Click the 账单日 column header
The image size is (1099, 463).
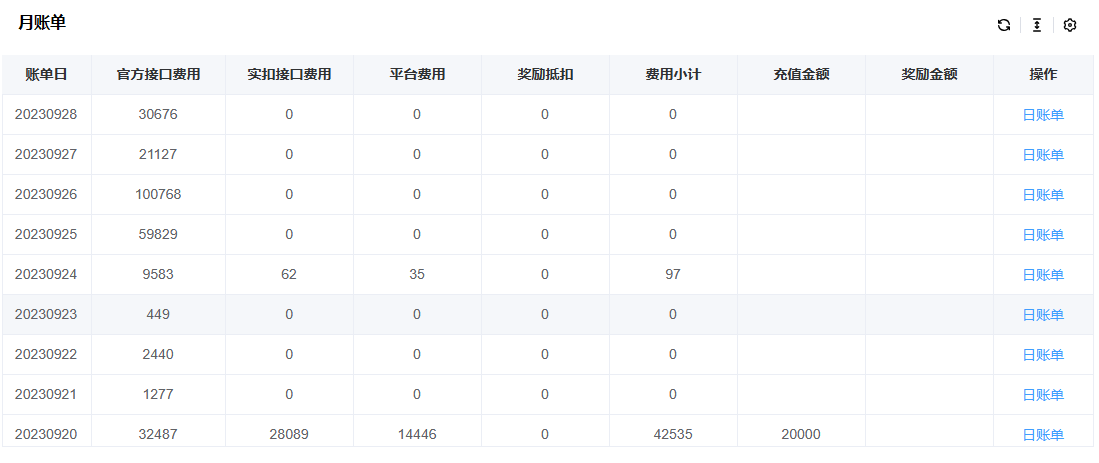[x=46, y=75]
